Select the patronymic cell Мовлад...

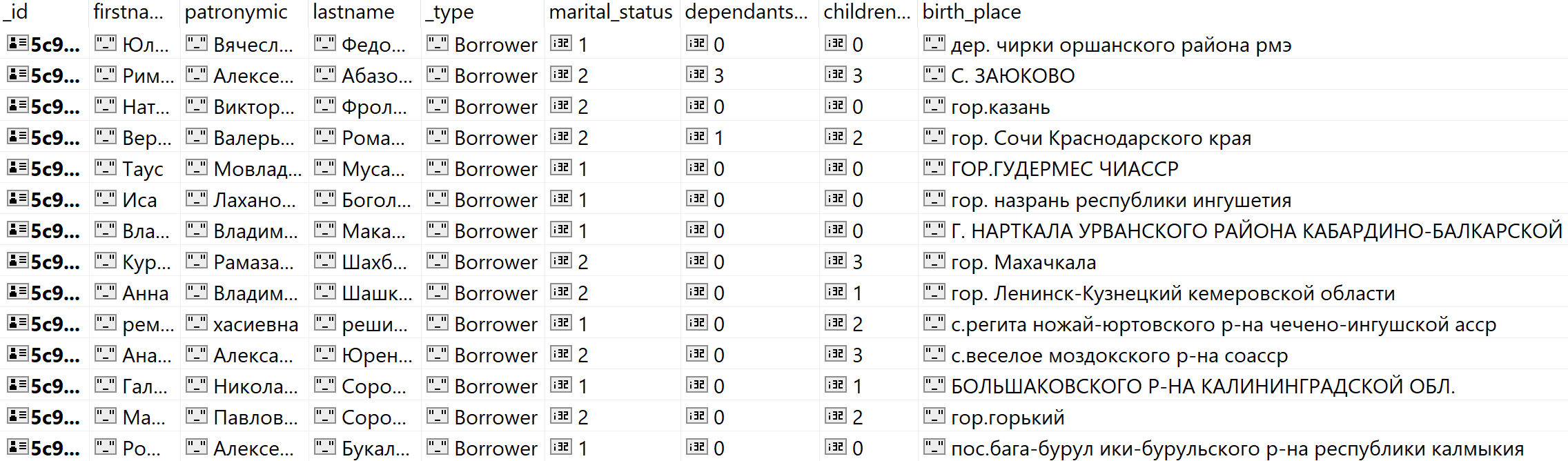point(257,169)
